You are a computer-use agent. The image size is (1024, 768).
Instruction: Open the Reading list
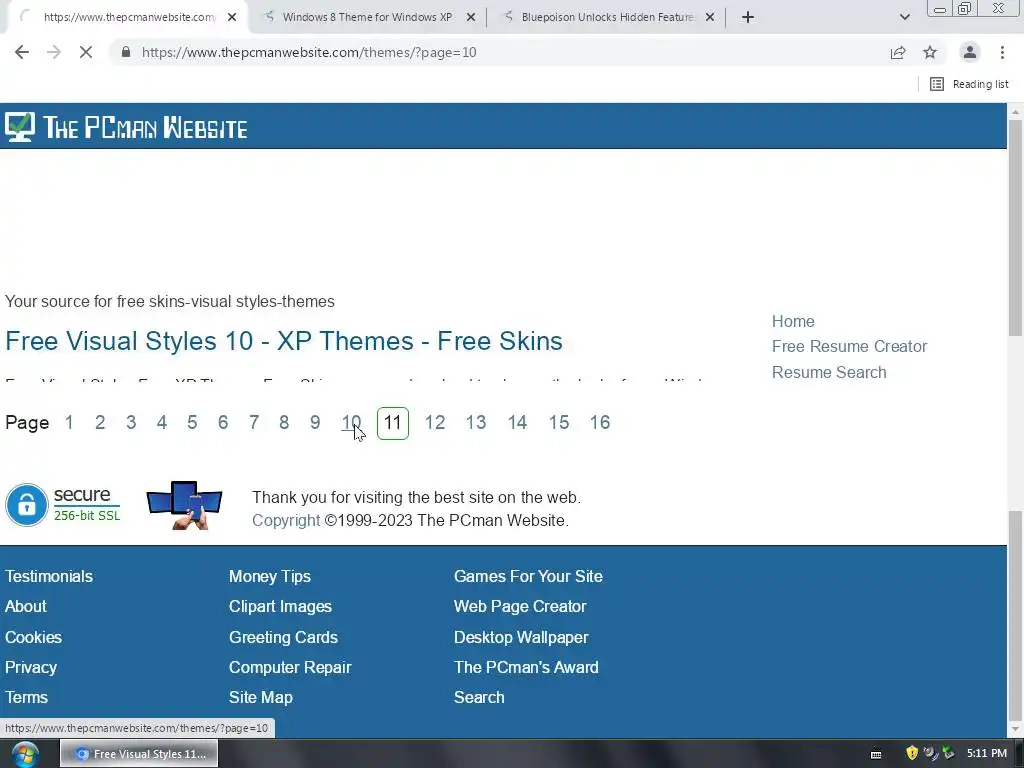pos(969,84)
